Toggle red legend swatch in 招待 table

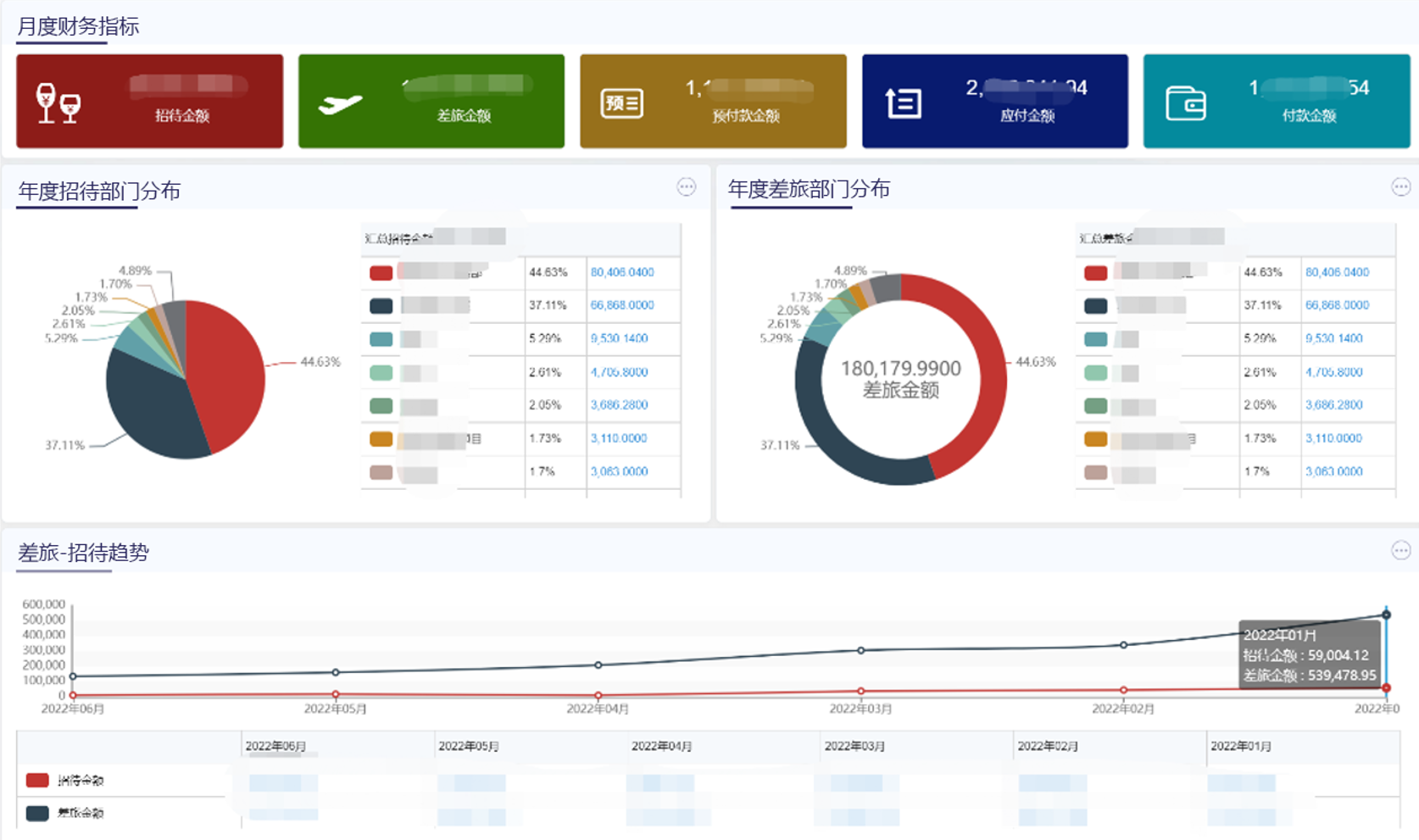pos(381,273)
